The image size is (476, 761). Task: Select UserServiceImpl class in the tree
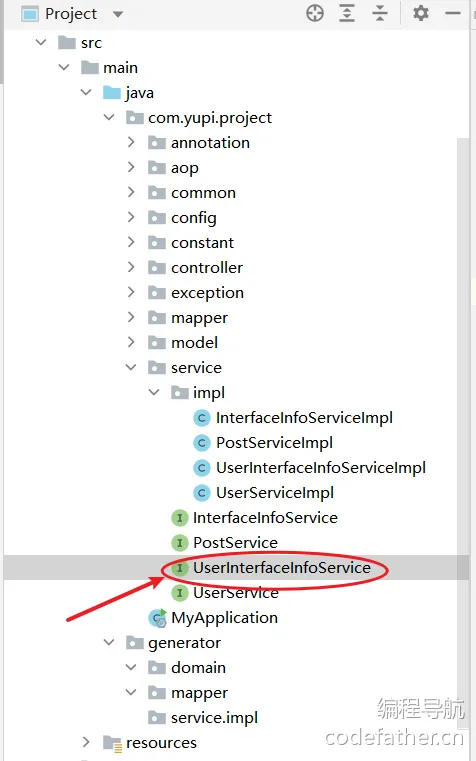click(x=275, y=493)
